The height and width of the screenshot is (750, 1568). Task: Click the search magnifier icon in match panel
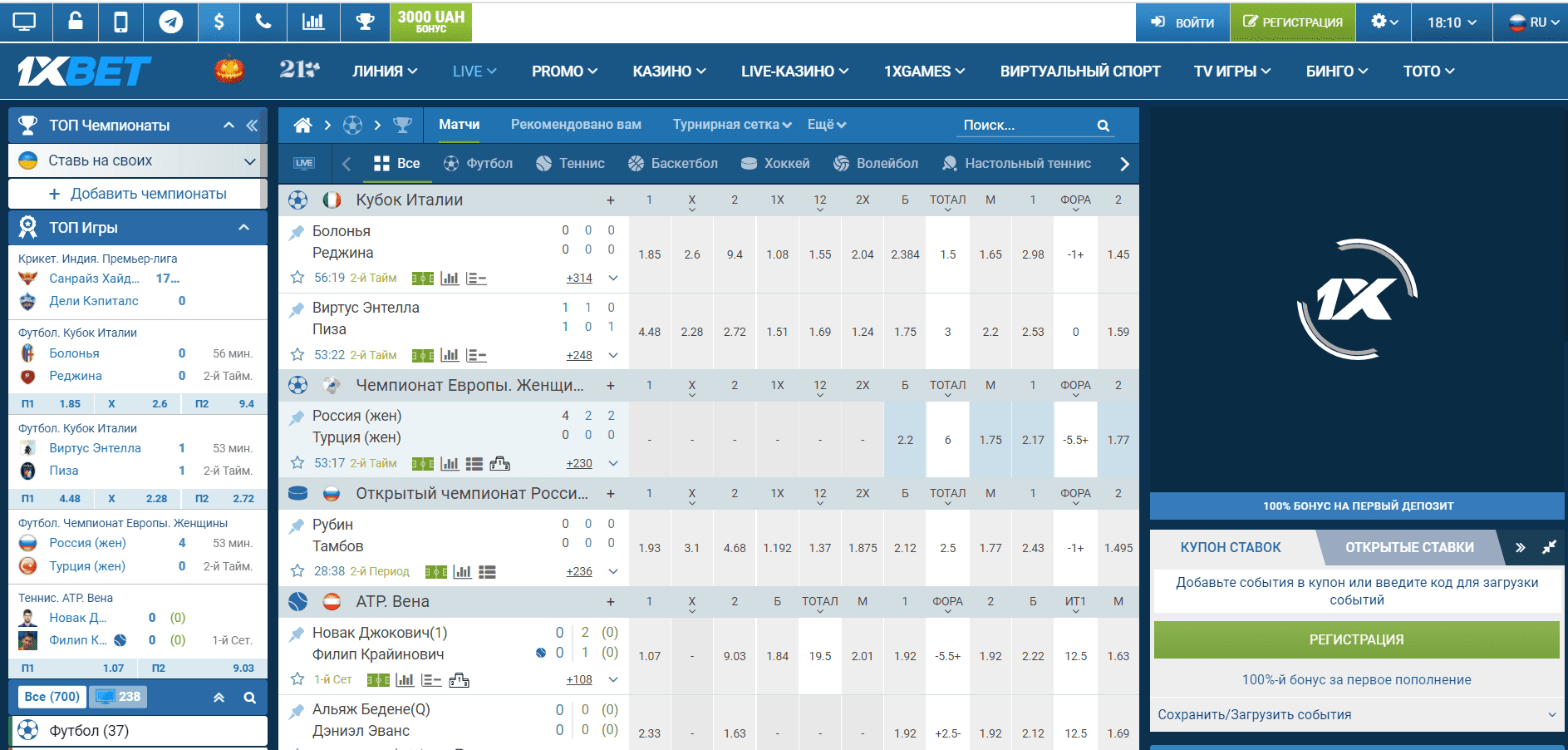click(1103, 126)
